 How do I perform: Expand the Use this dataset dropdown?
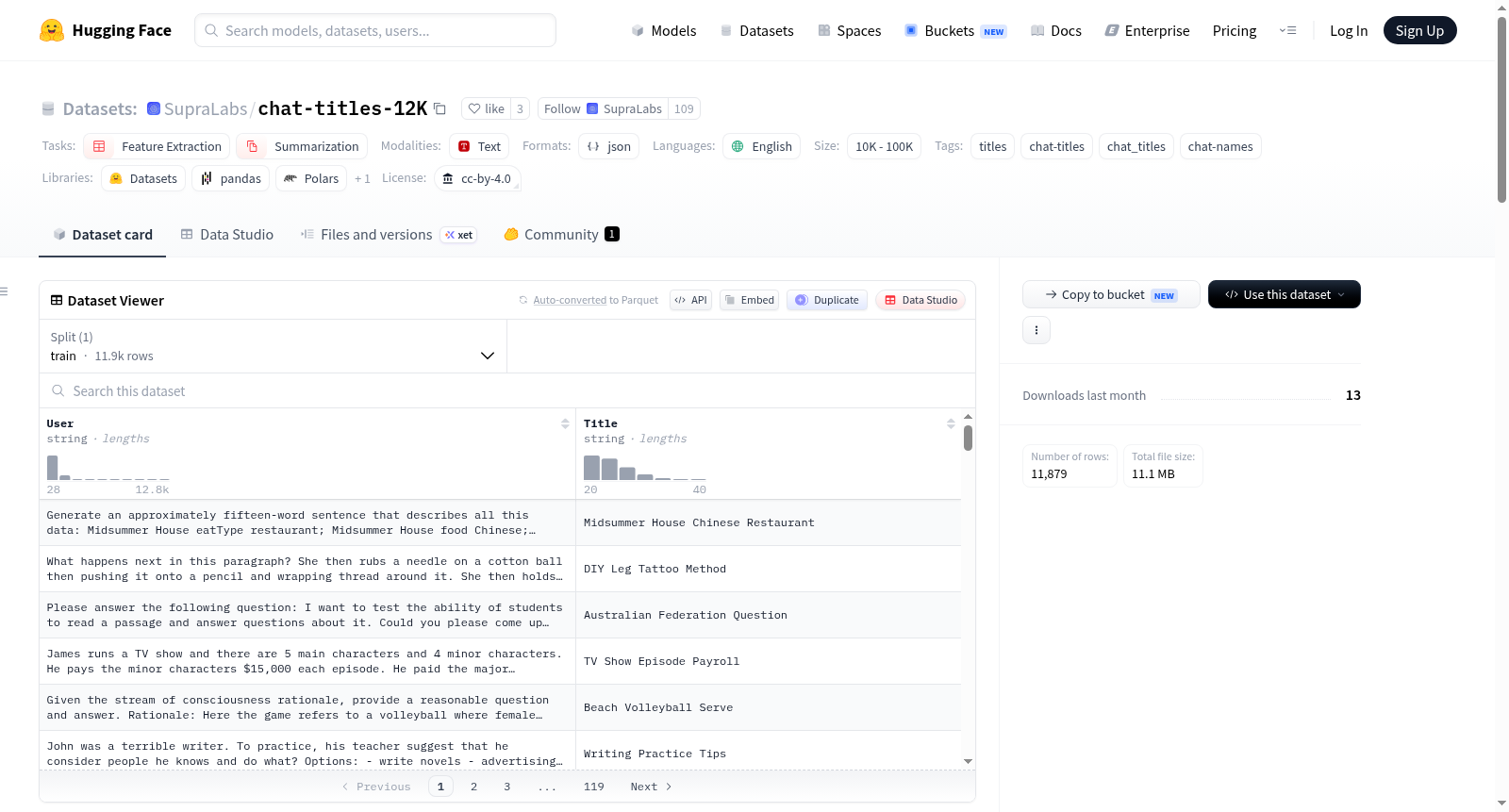[x=1284, y=294]
